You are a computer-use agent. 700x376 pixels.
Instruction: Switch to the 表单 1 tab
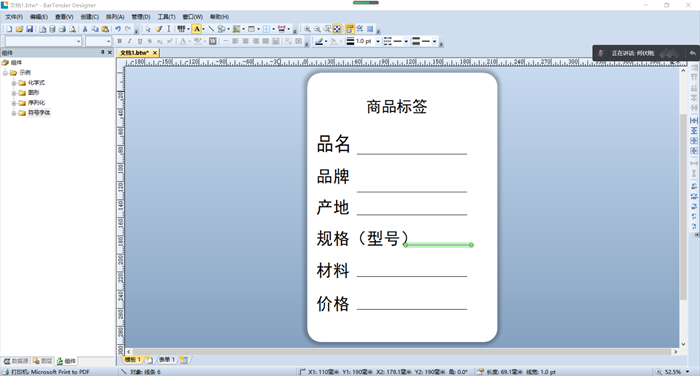167,359
